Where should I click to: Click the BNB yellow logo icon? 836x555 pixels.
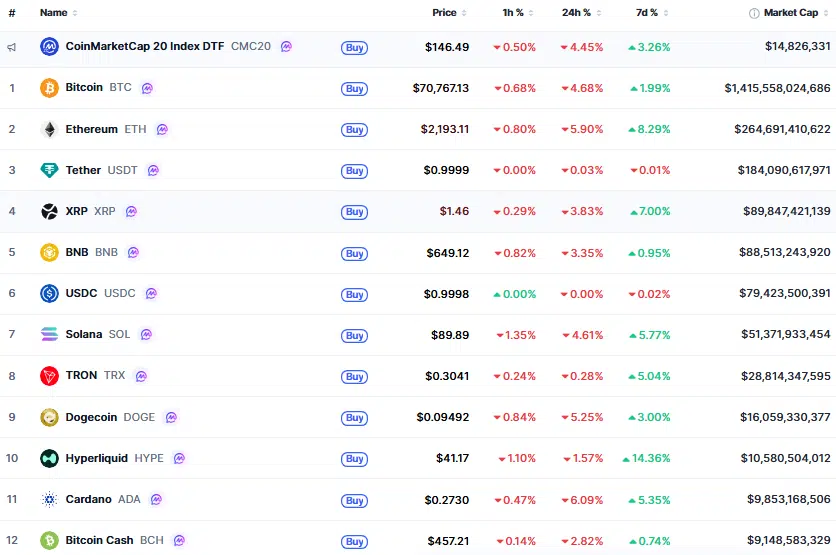(49, 252)
